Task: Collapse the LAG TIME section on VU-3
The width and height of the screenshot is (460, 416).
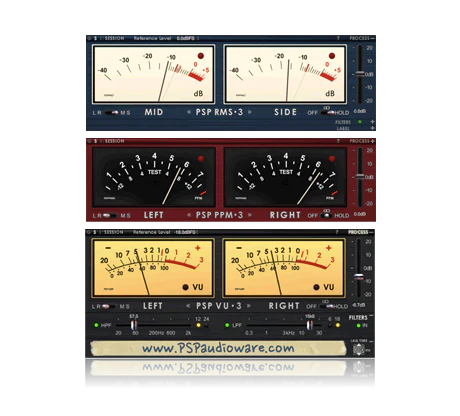Action: pos(371,341)
